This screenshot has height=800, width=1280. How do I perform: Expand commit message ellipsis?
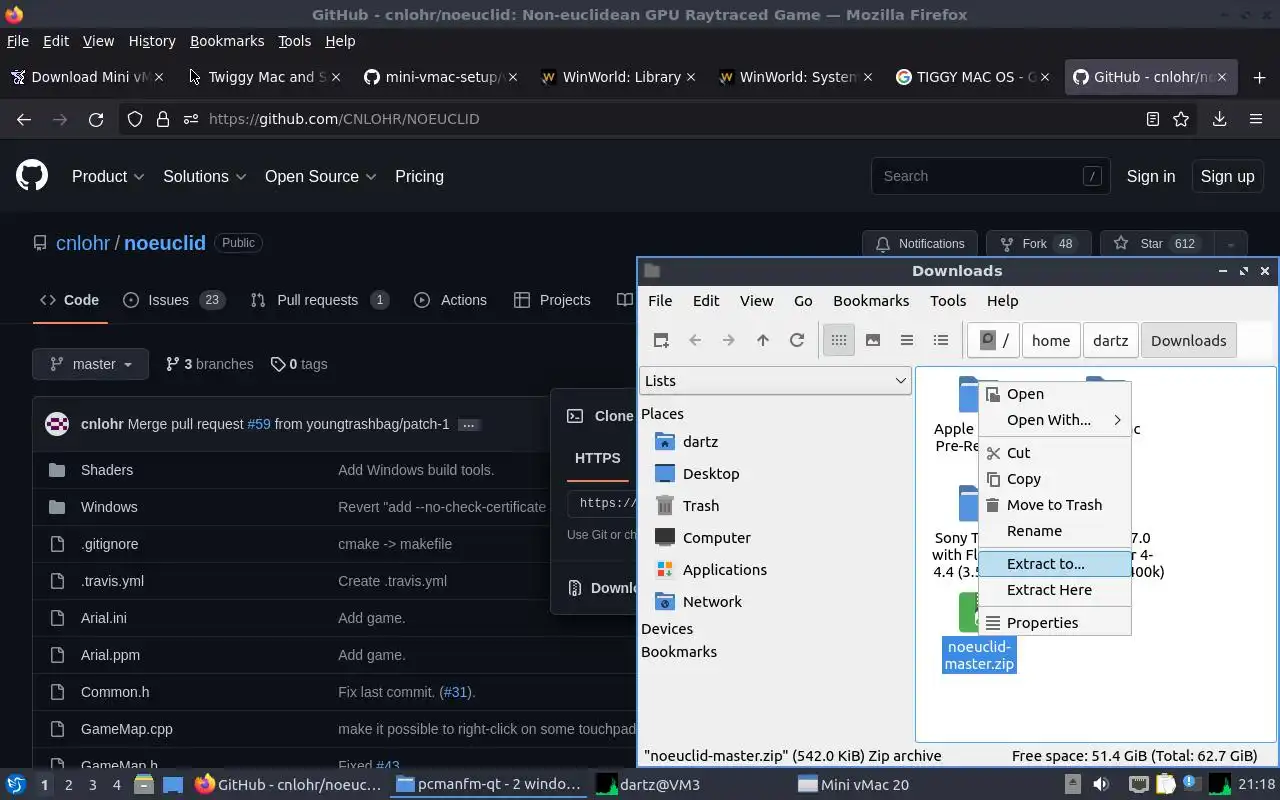[468, 424]
